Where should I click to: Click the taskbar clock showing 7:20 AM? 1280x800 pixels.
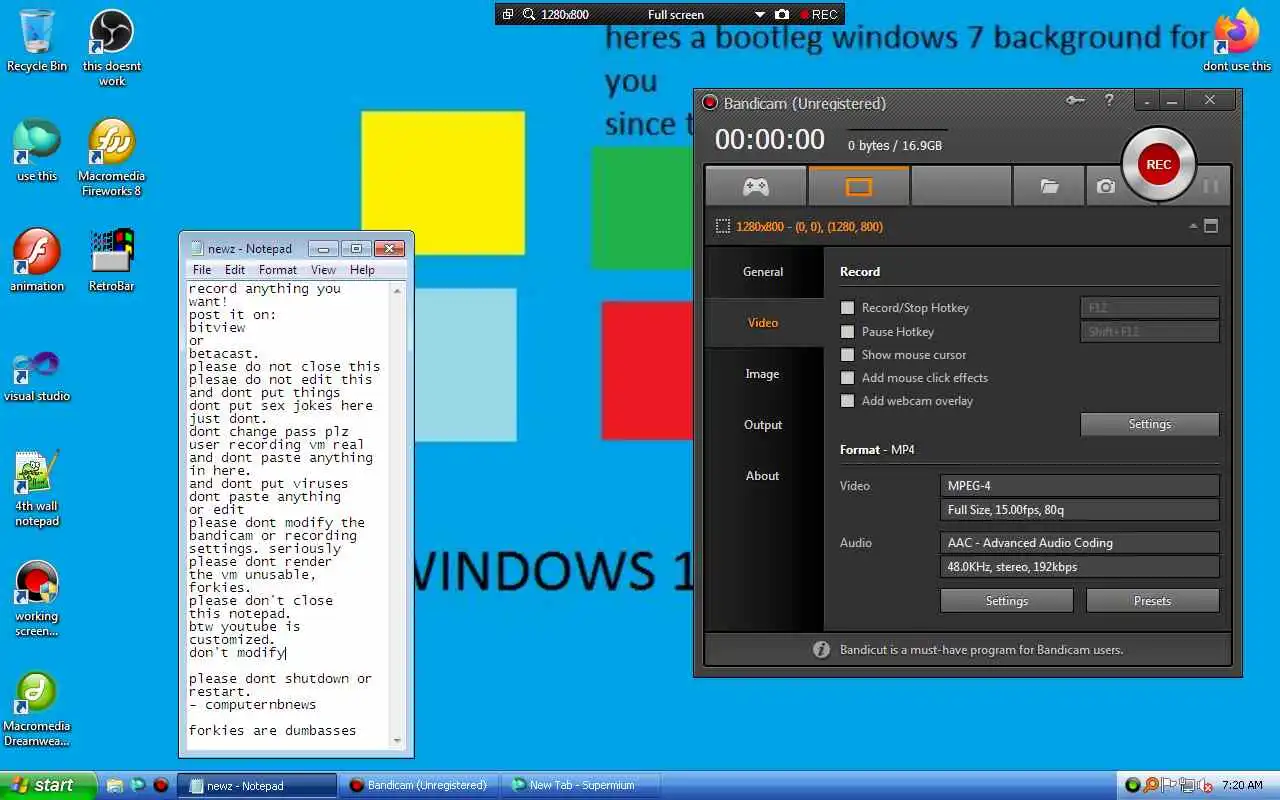click(1242, 785)
